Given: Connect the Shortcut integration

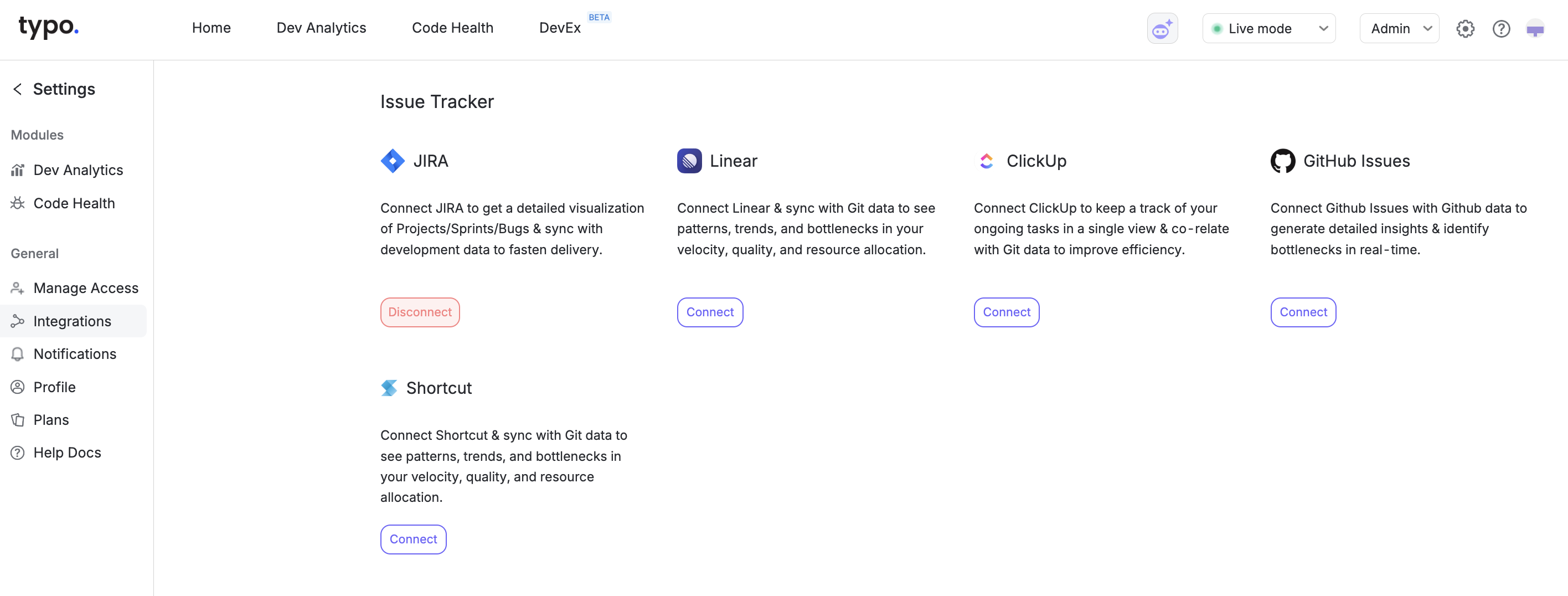Looking at the screenshot, I should [x=413, y=540].
